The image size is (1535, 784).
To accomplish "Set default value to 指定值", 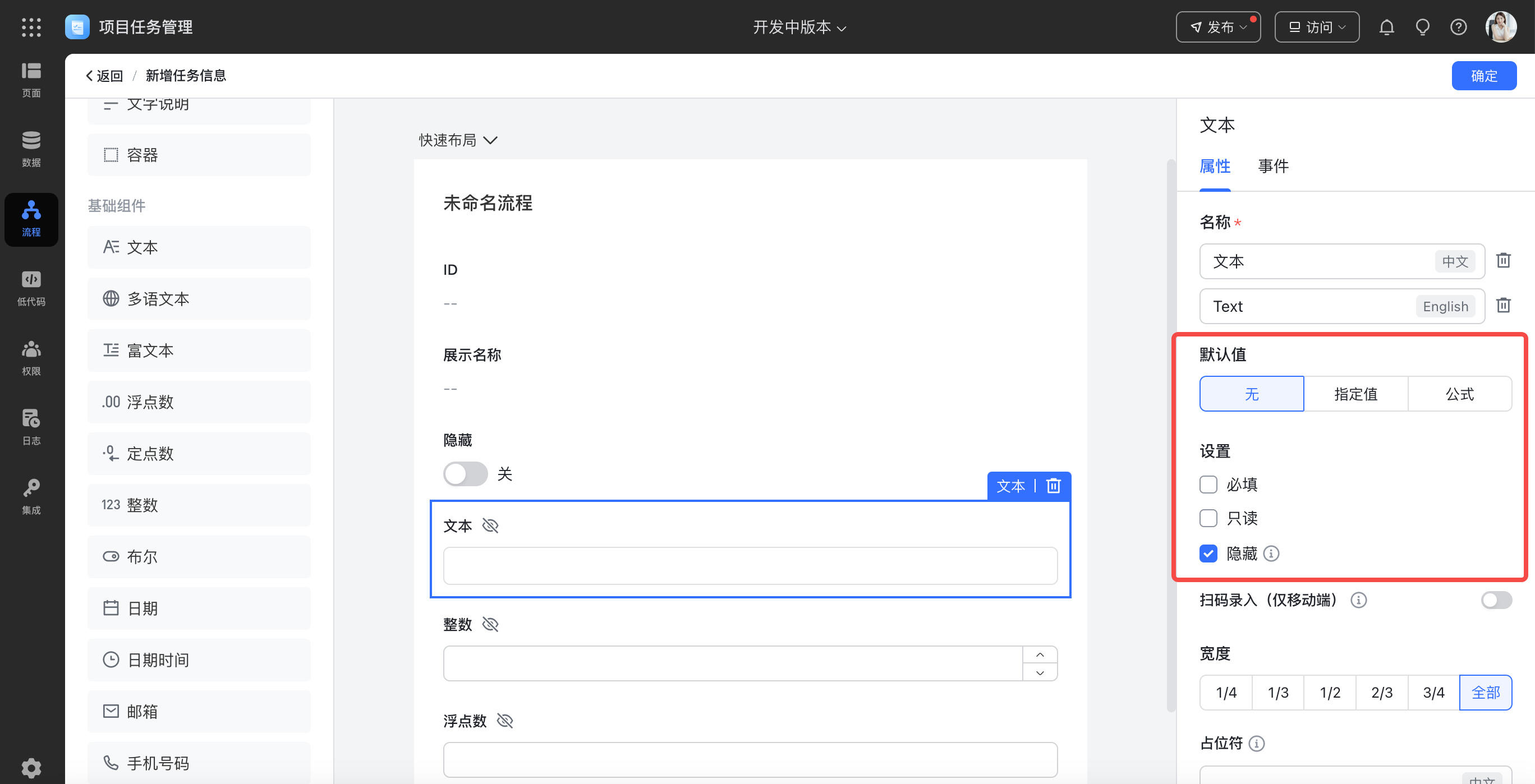I will [1355, 394].
